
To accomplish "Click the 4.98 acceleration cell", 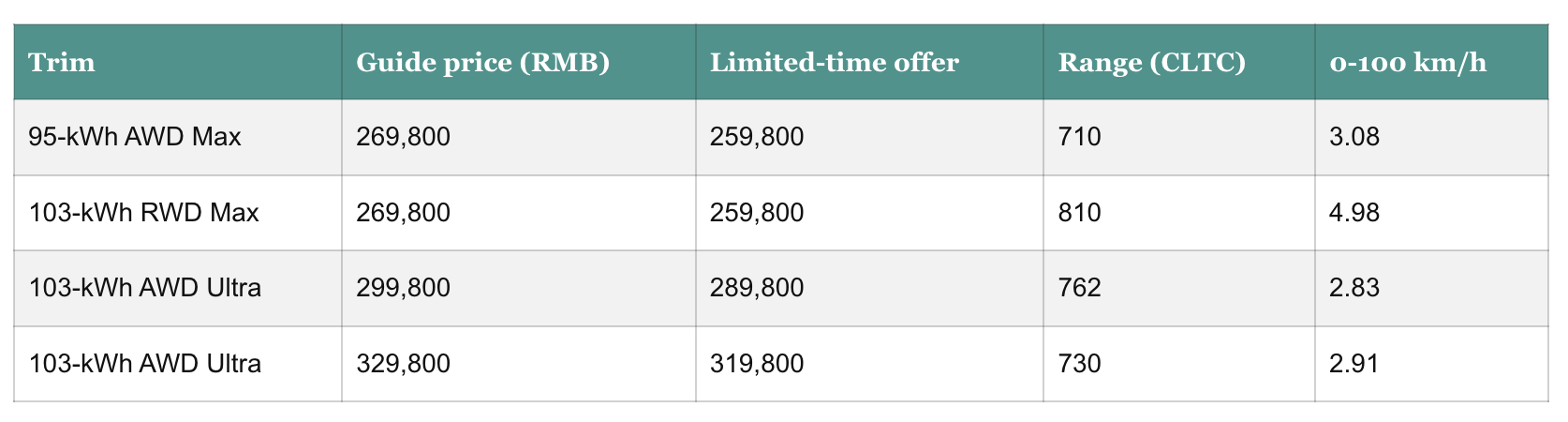I will (1354, 213).
